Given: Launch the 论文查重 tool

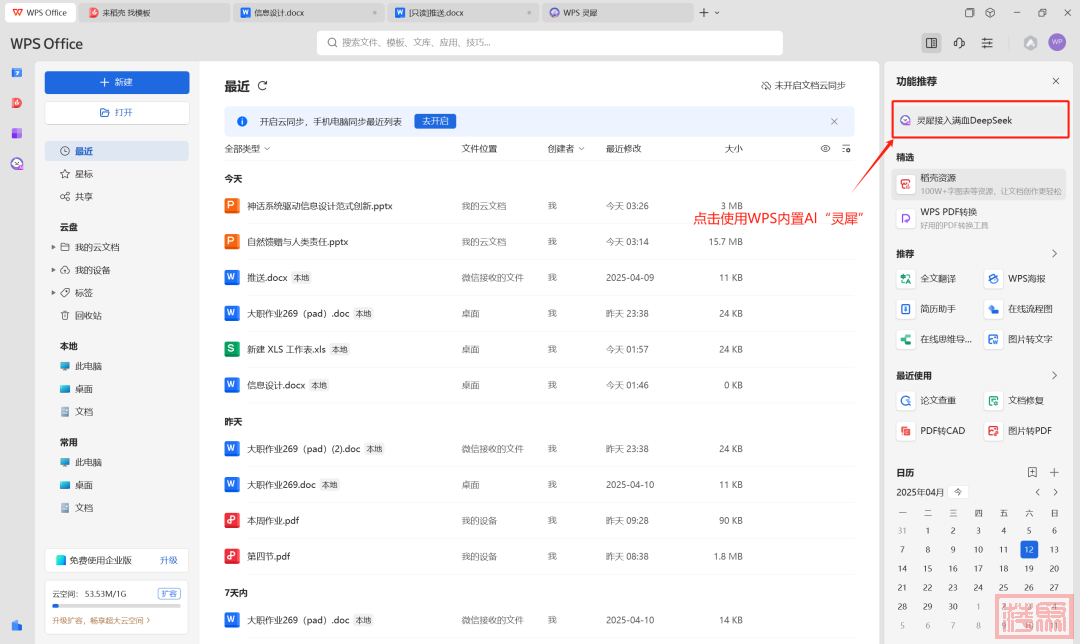Looking at the screenshot, I should (928, 400).
